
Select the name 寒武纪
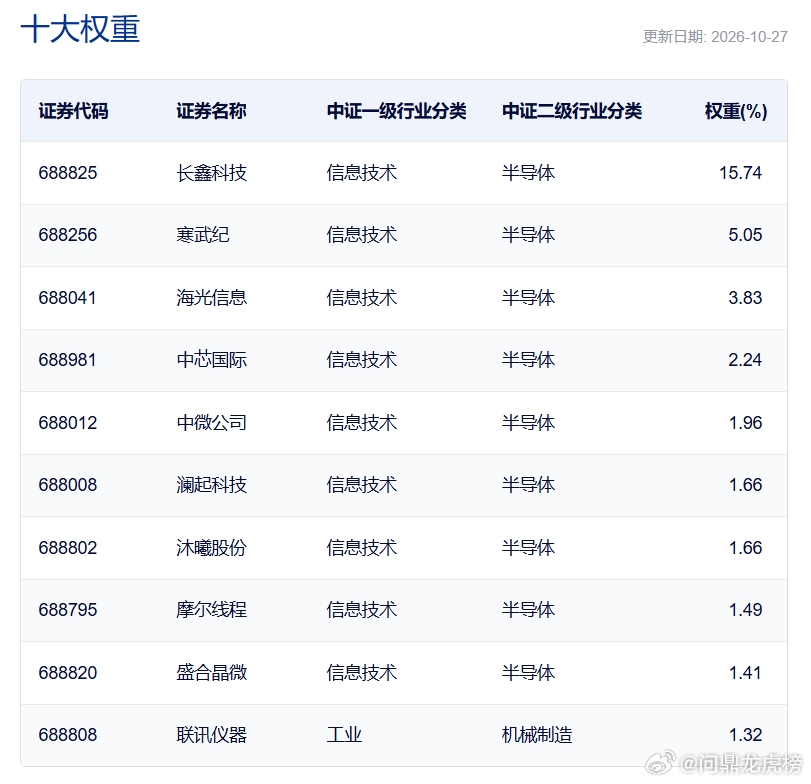click(x=203, y=235)
